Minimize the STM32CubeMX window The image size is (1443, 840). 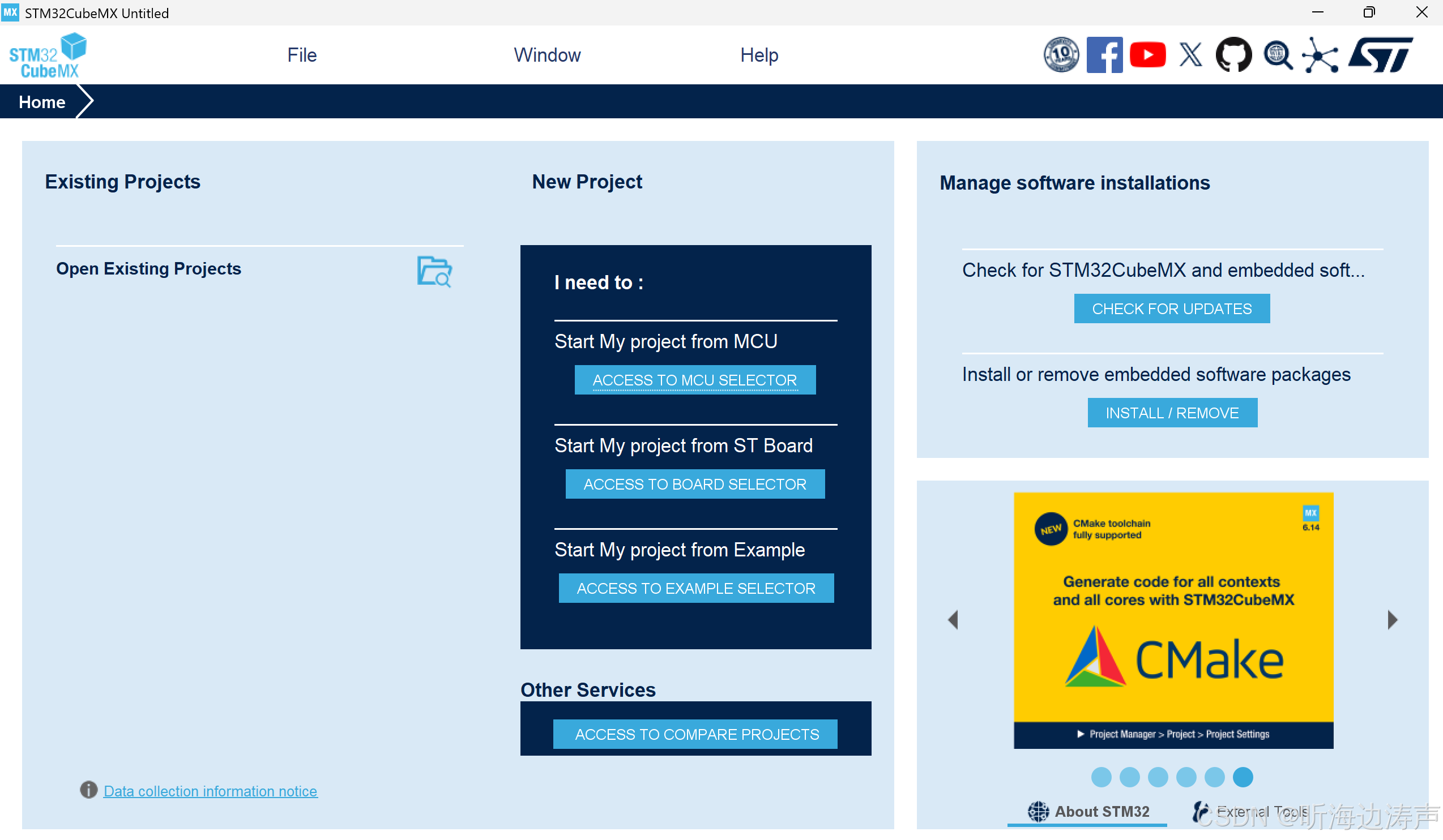coord(1318,12)
